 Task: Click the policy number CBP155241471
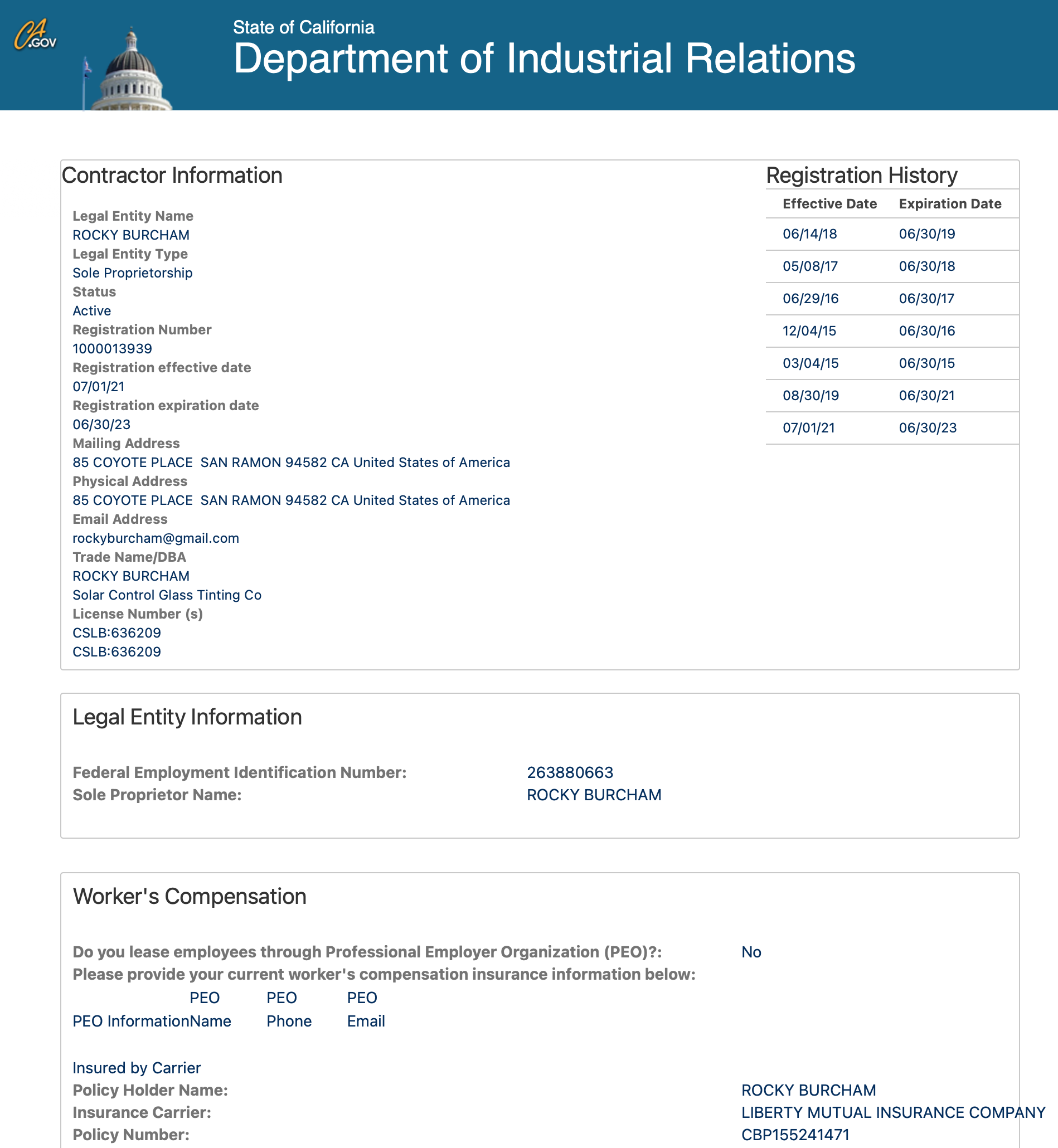click(x=795, y=1135)
